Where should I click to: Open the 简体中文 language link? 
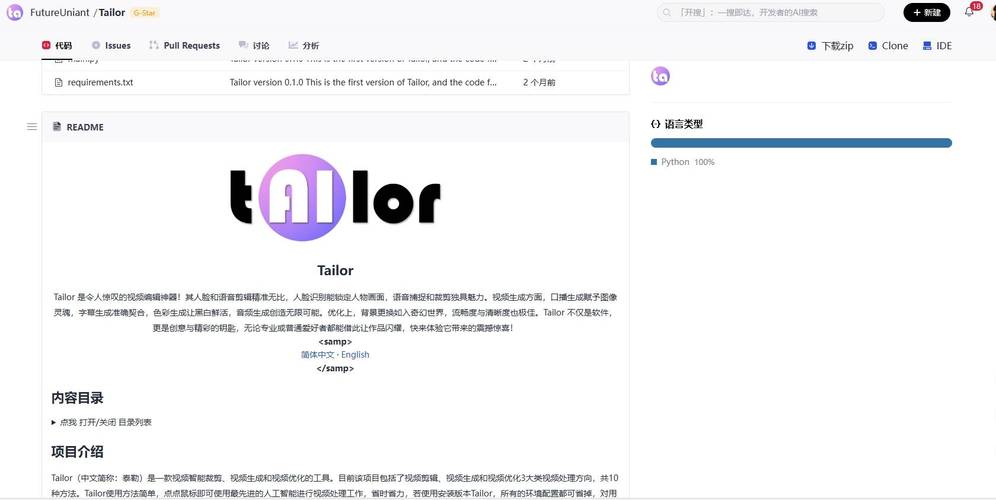[x=318, y=355]
